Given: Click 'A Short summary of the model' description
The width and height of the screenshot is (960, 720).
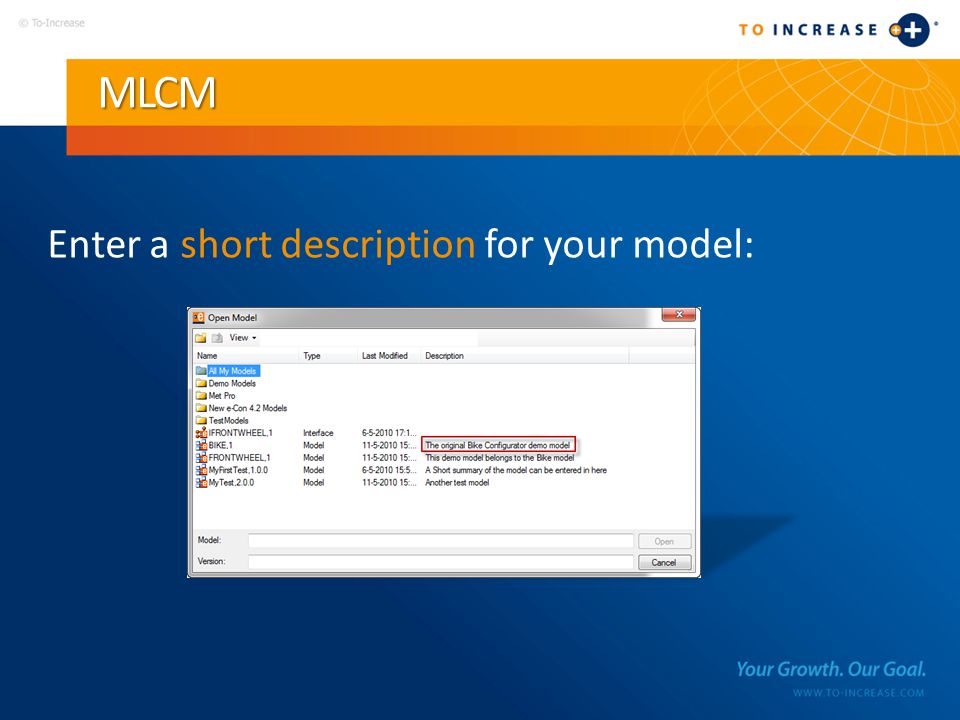Looking at the screenshot, I should (516, 470).
